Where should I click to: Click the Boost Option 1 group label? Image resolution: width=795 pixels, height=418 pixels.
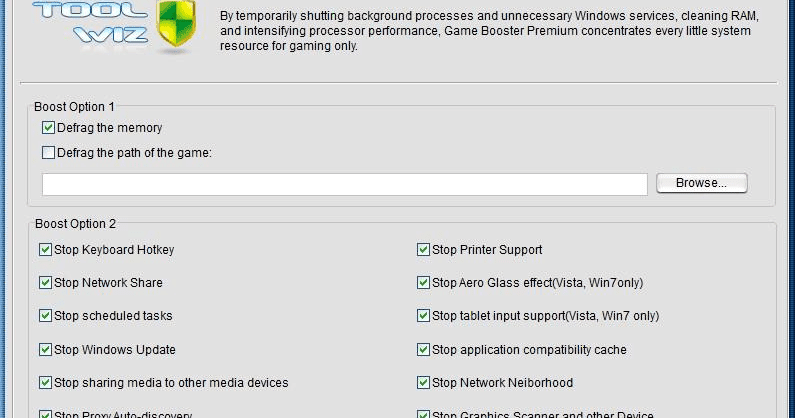click(x=75, y=107)
